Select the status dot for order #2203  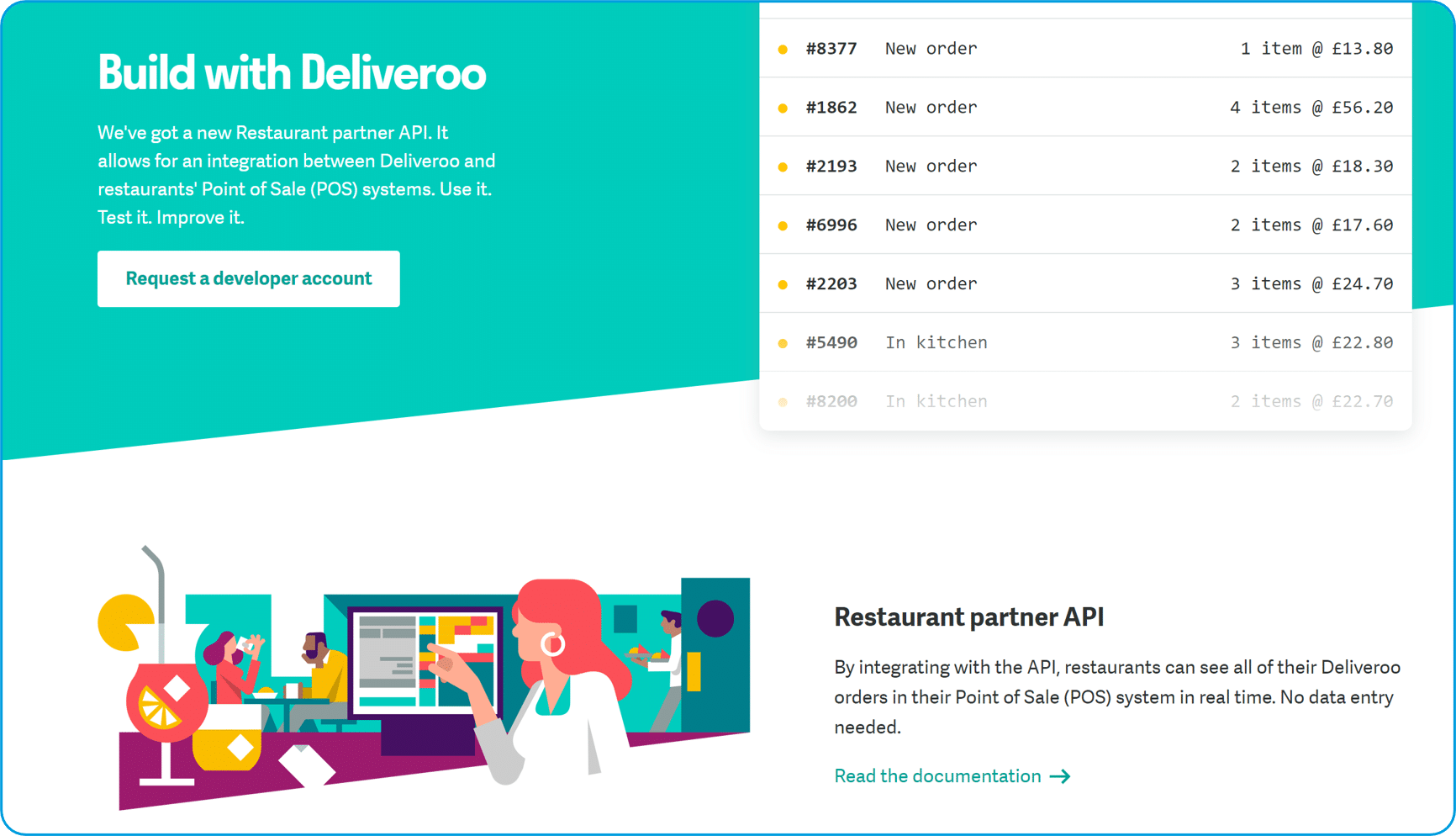click(x=783, y=285)
